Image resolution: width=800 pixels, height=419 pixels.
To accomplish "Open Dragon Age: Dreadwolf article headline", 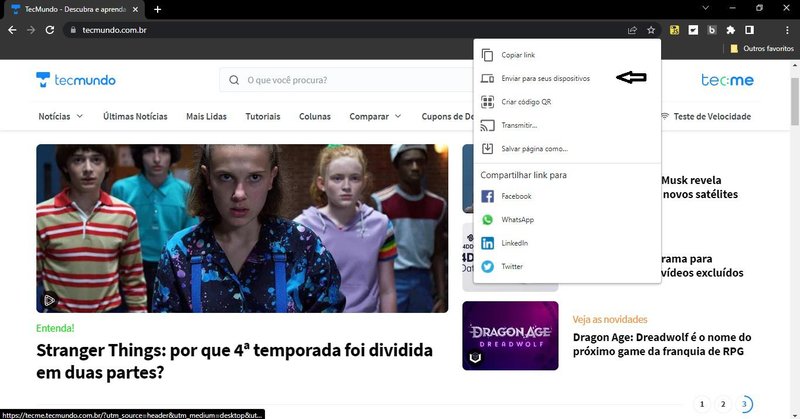I will (662, 344).
